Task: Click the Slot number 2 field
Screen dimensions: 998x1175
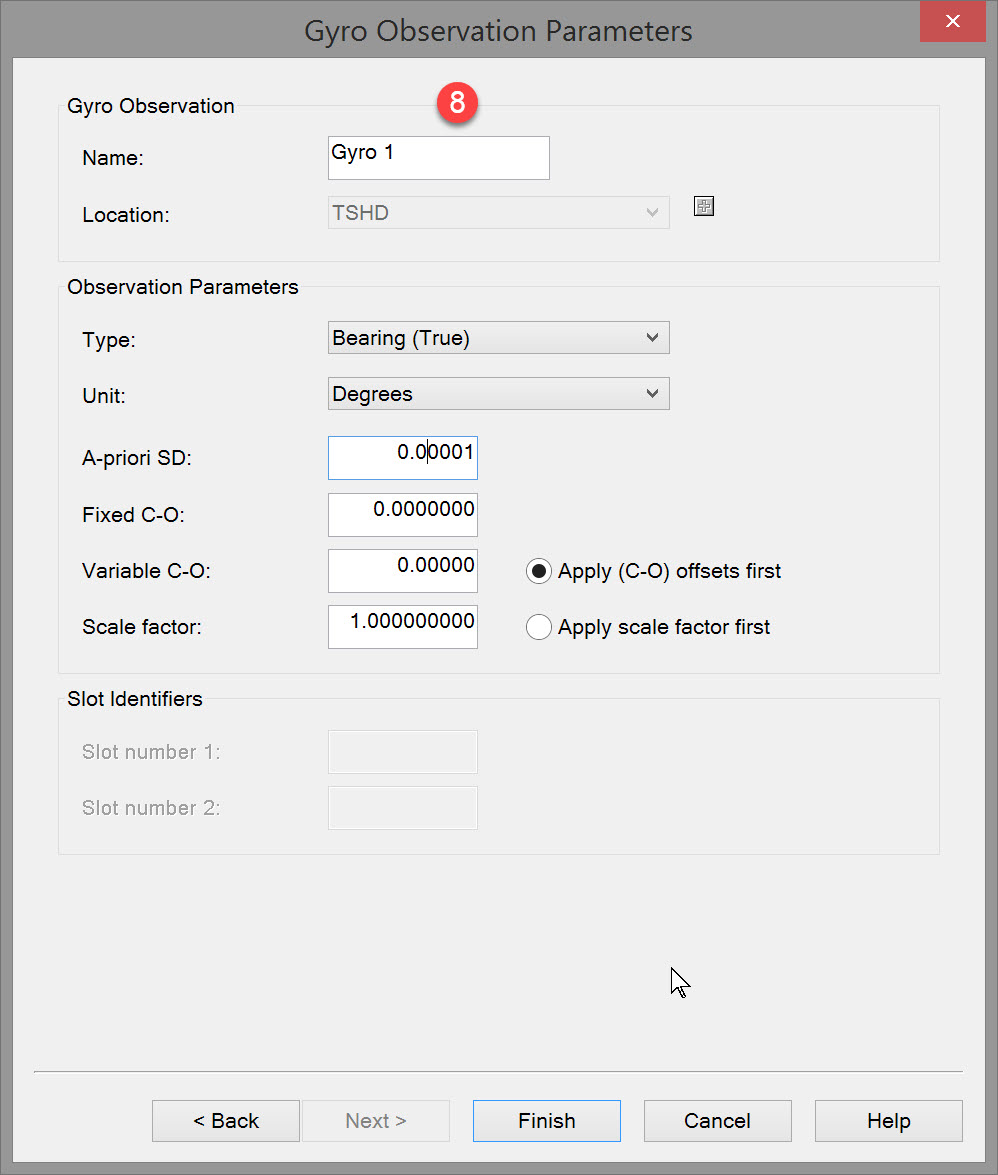Action: pyautogui.click(x=402, y=808)
